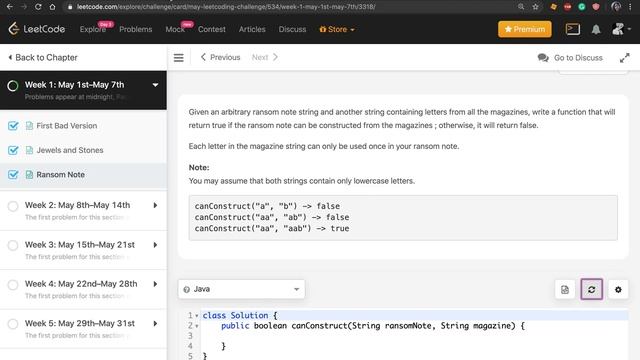Click the help icon beside Java
This screenshot has width=640, height=360.
click(x=187, y=289)
